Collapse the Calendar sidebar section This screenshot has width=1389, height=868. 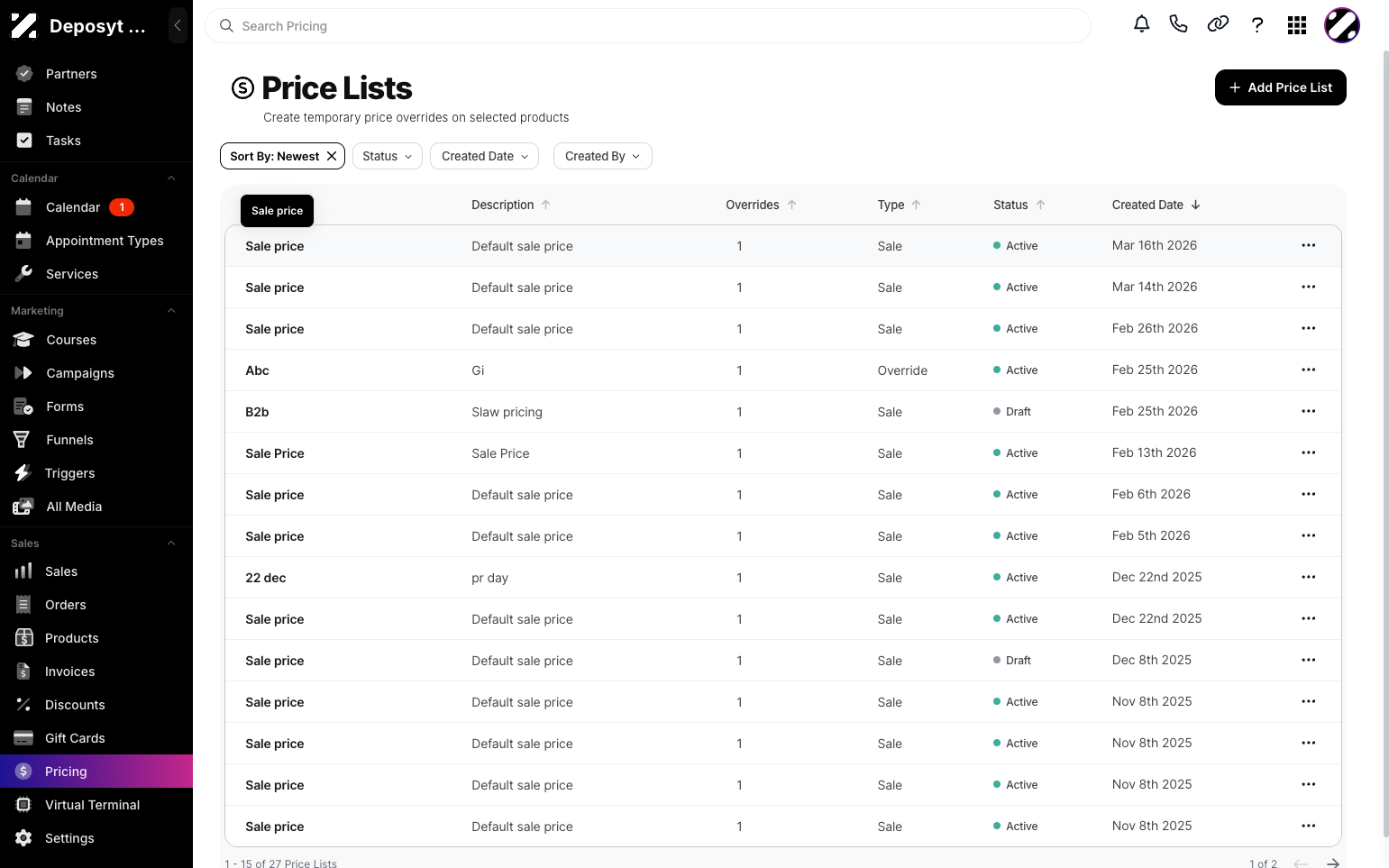pyautogui.click(x=171, y=178)
